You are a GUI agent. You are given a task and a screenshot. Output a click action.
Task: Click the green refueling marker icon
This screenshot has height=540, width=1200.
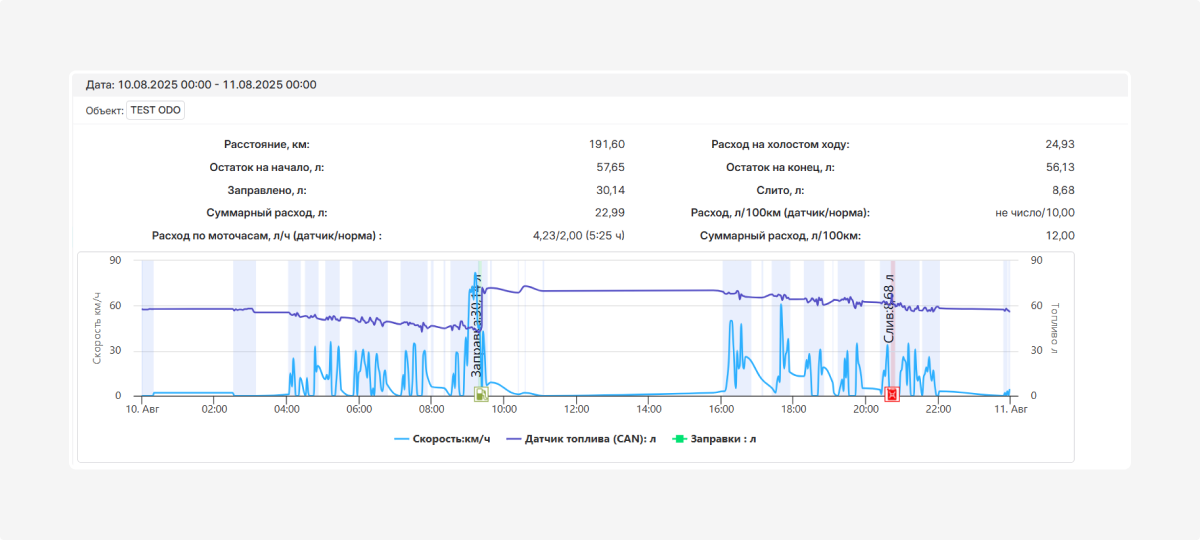click(480, 394)
